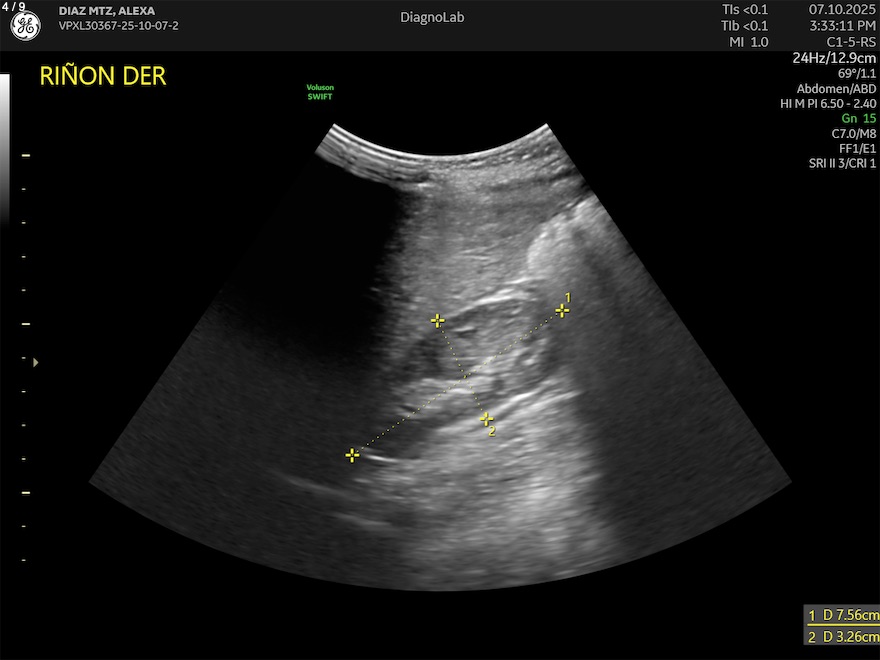Select caliper cross next to number 1
The height and width of the screenshot is (660, 880).
click(562, 311)
